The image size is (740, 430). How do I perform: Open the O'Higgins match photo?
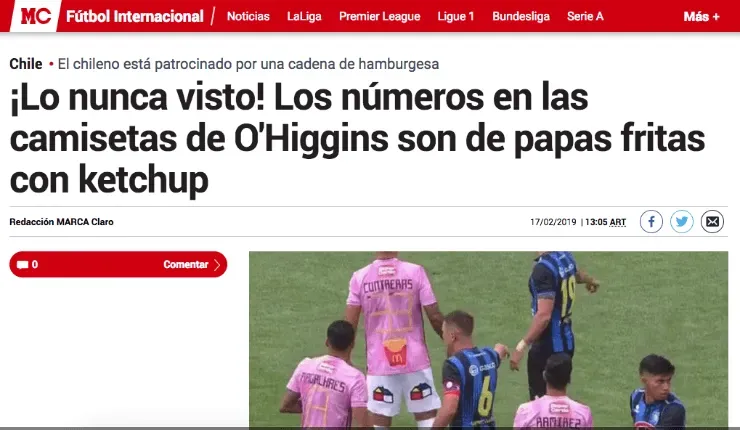[488, 340]
